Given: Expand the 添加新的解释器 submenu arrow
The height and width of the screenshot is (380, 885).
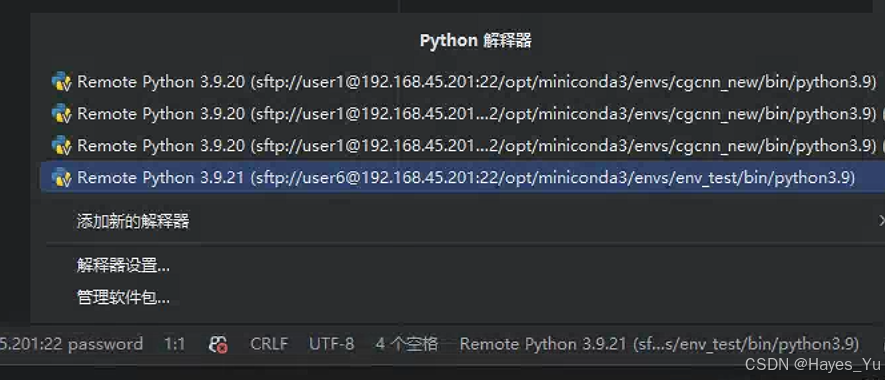Looking at the screenshot, I should [x=881, y=221].
